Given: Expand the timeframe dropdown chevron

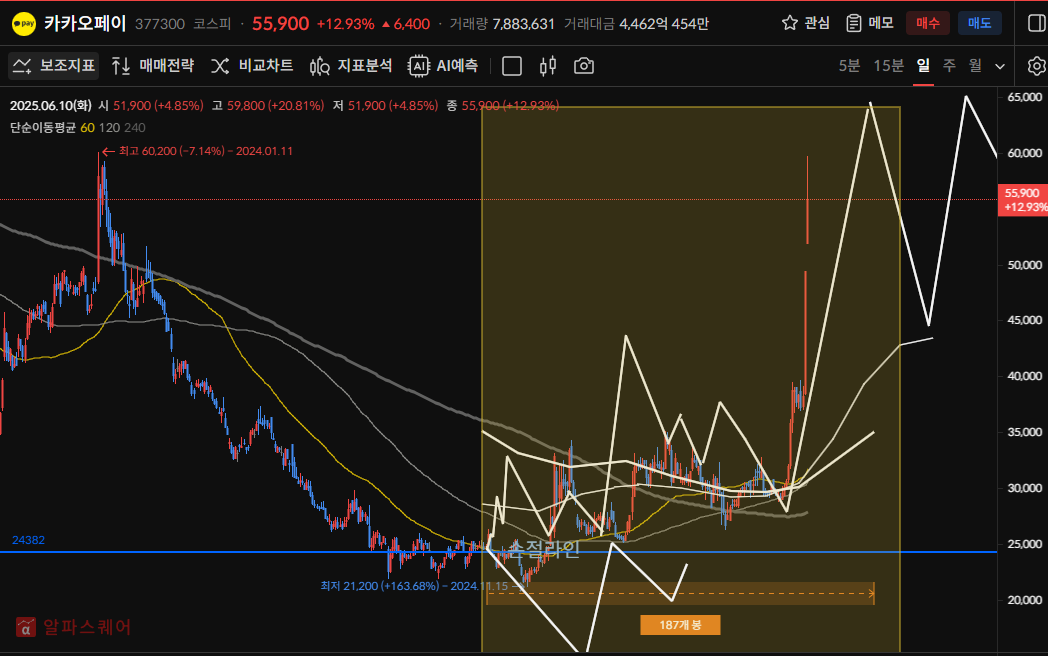Looking at the screenshot, I should [x=1000, y=66].
